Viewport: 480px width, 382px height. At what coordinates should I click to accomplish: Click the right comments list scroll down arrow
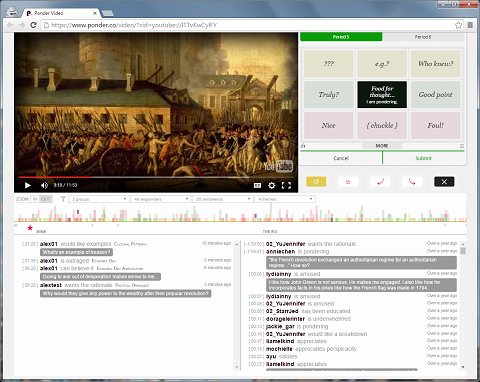pos(463,367)
